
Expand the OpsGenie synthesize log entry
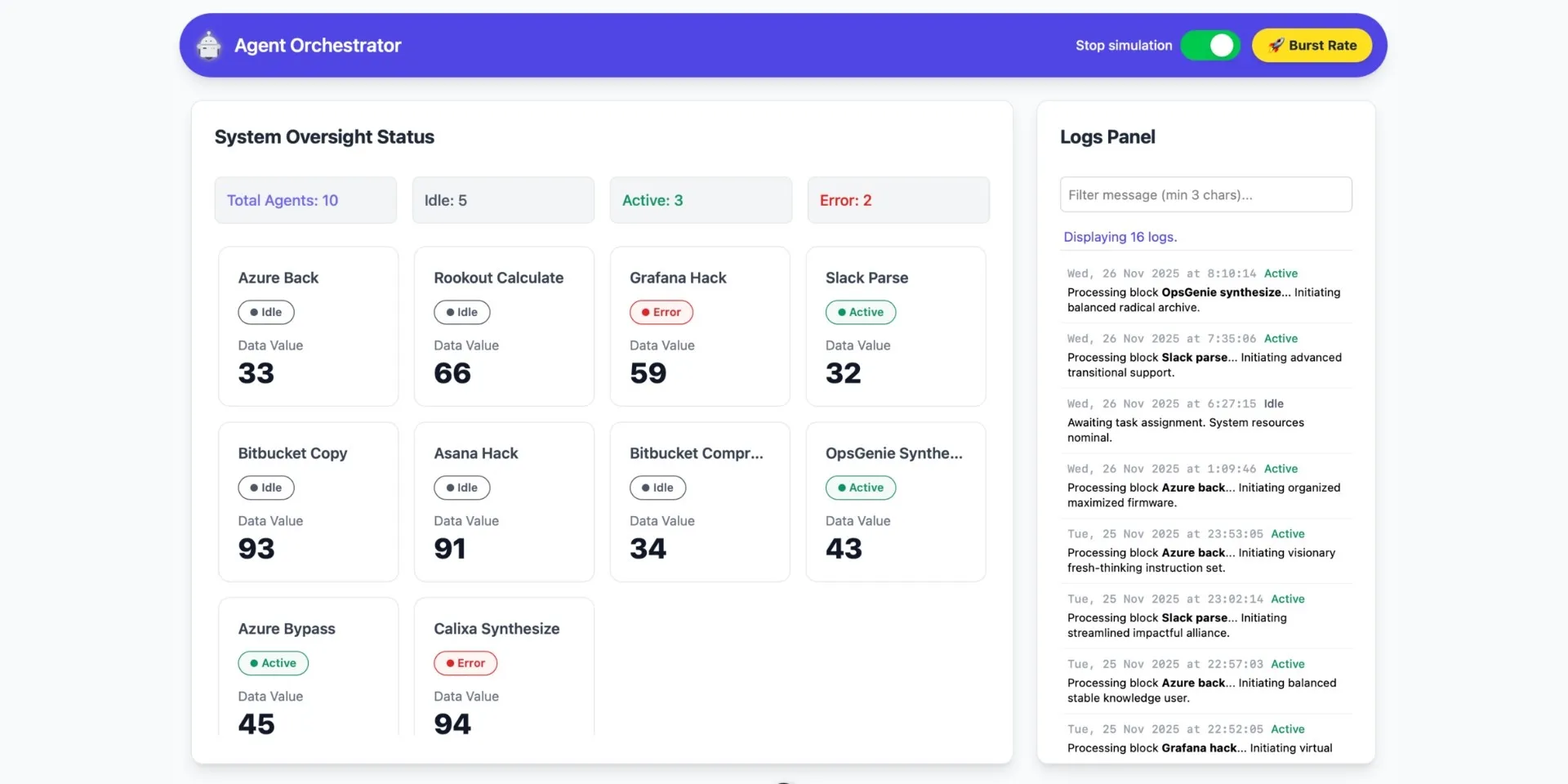coord(1204,292)
